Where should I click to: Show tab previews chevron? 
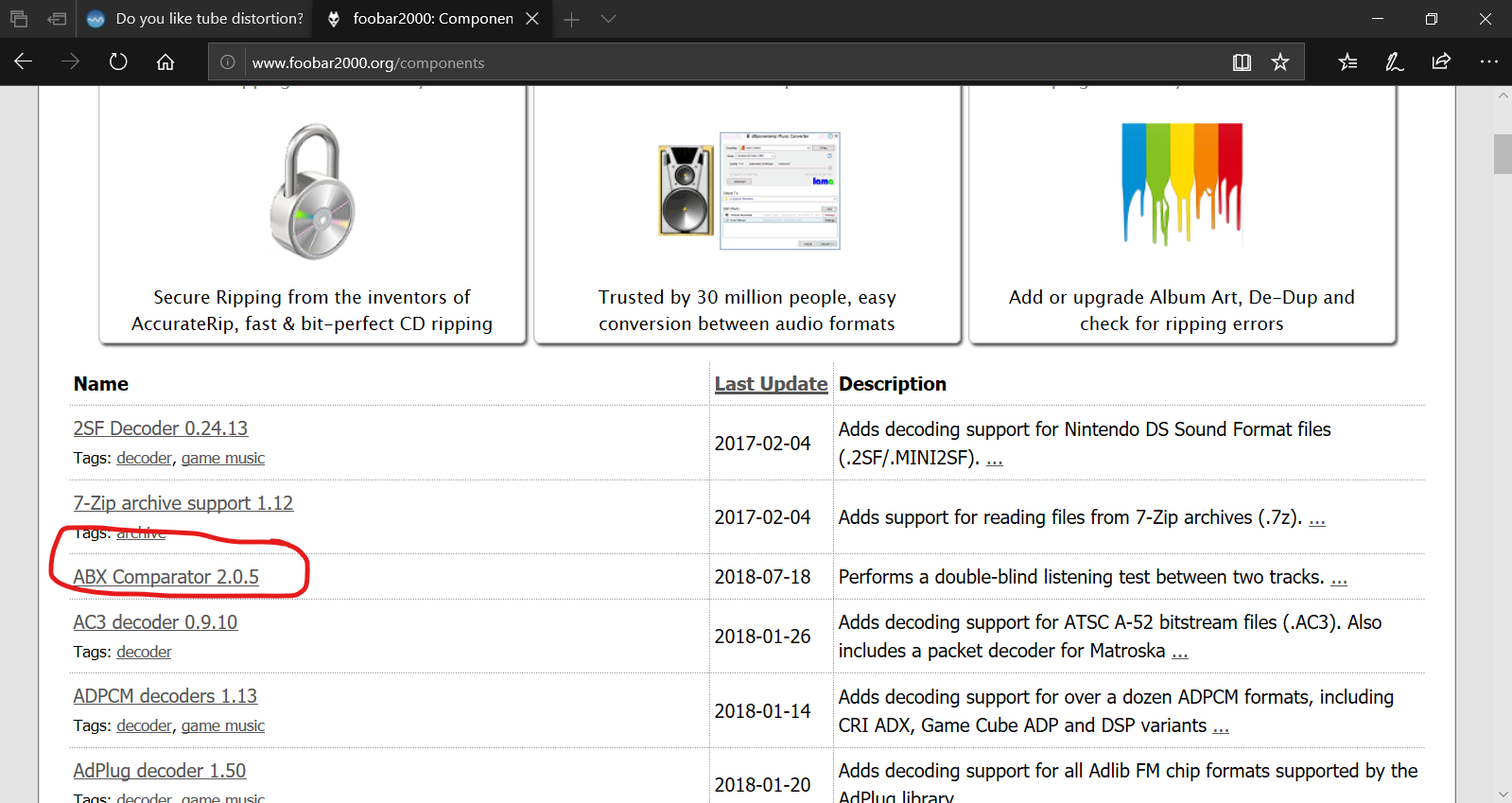click(x=608, y=19)
